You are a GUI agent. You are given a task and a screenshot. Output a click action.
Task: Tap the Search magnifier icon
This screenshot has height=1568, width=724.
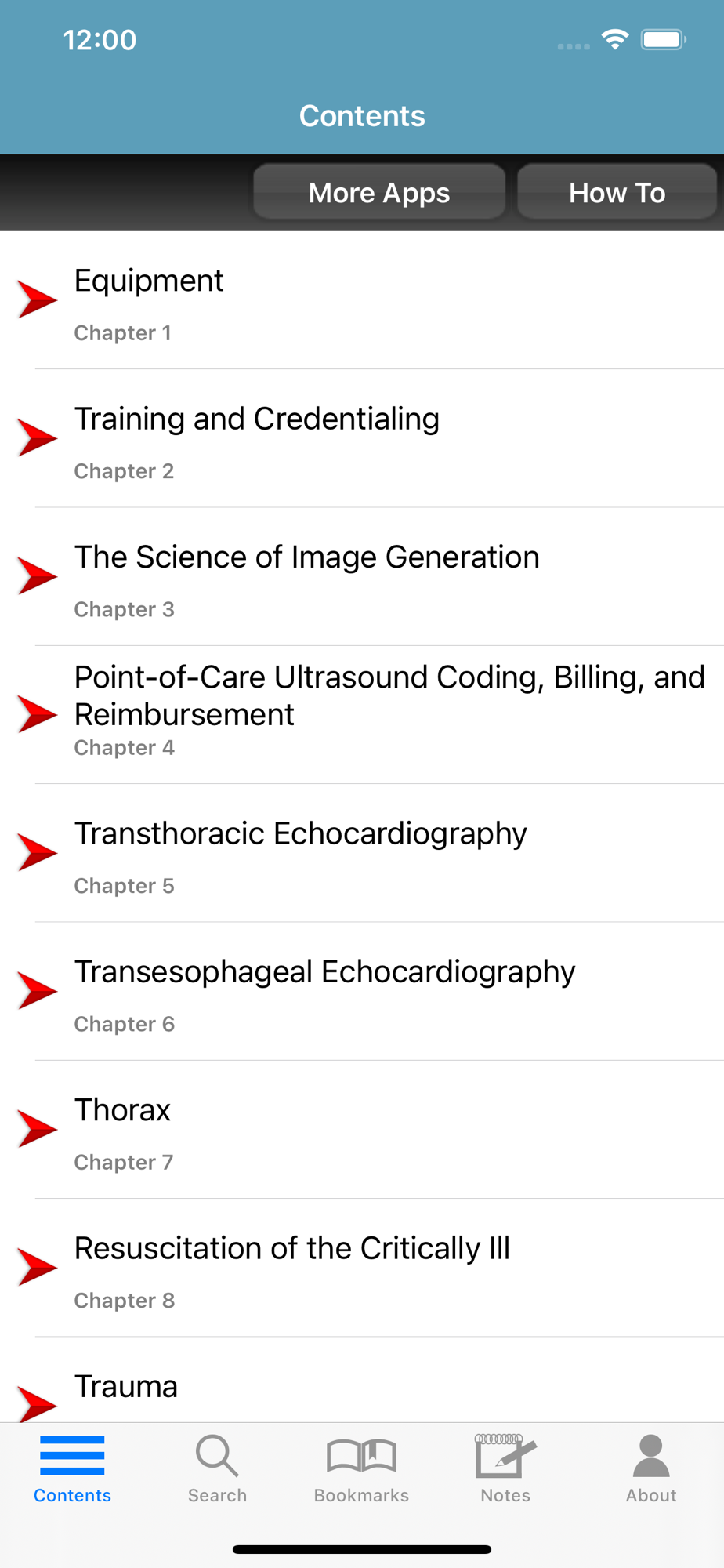coord(217,1456)
